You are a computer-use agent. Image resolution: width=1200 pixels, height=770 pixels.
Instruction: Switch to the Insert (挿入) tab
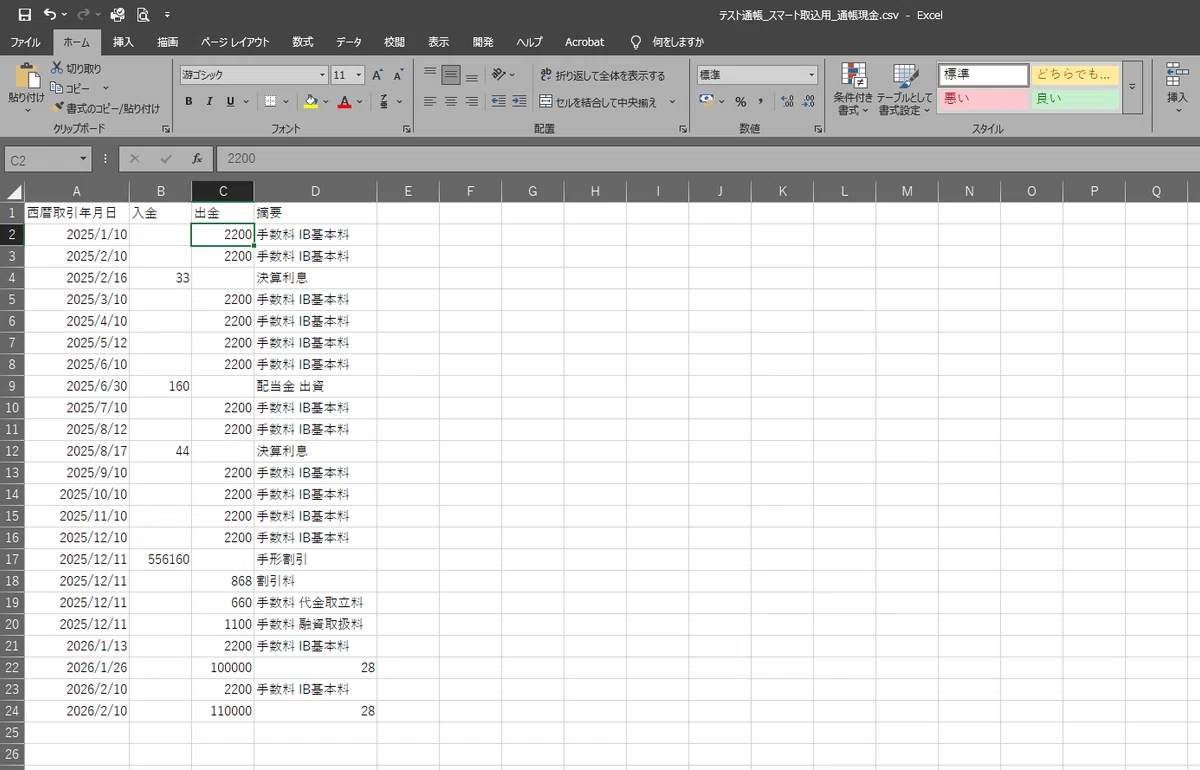(x=123, y=42)
